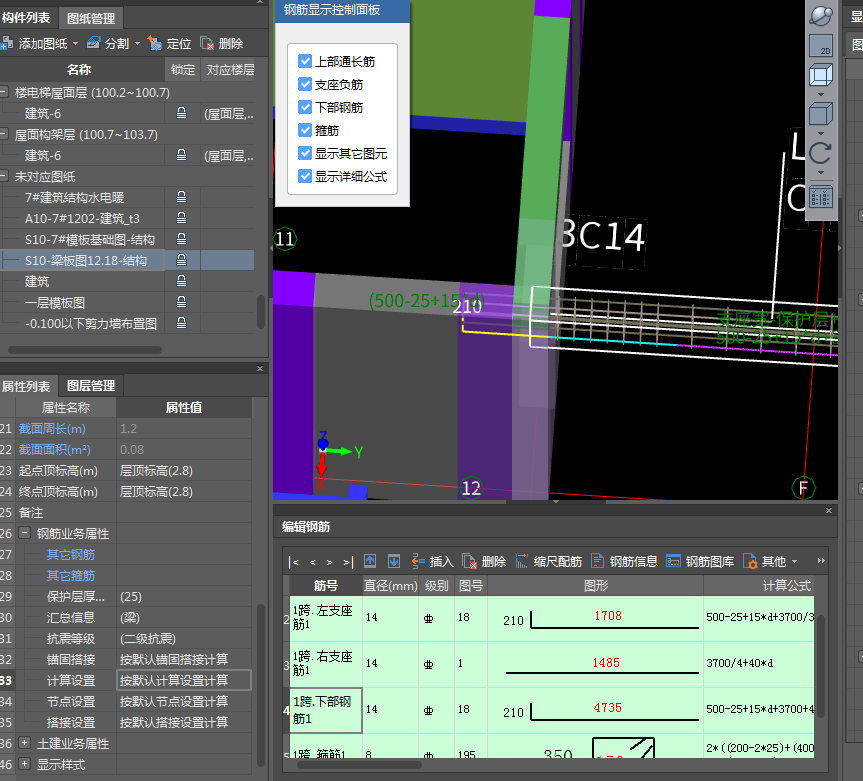The image size is (863, 781).
Task: Switch to 构件列表 tab
Action: (x=26, y=18)
